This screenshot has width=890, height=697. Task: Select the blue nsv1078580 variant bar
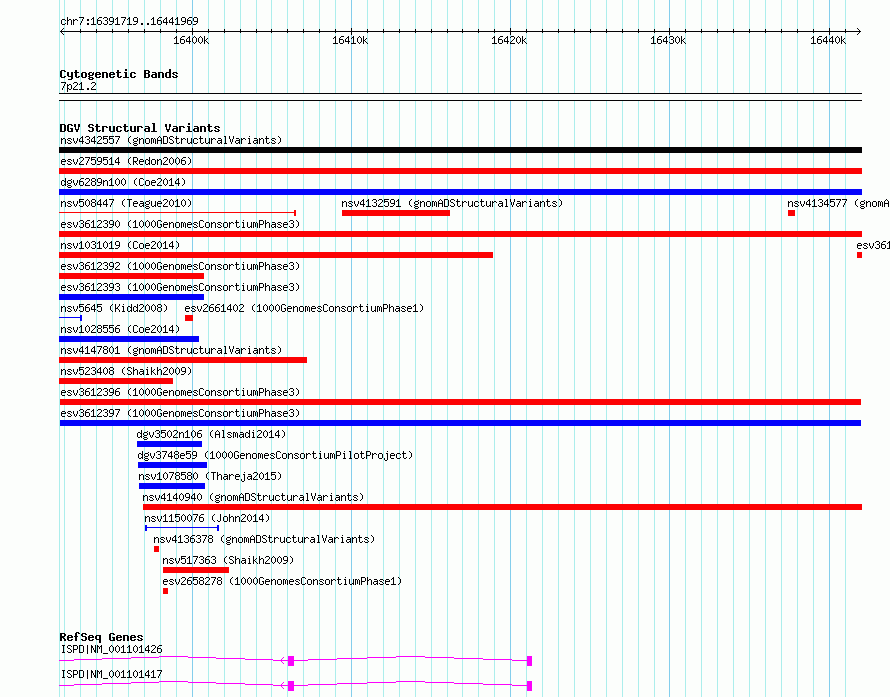tap(172, 486)
